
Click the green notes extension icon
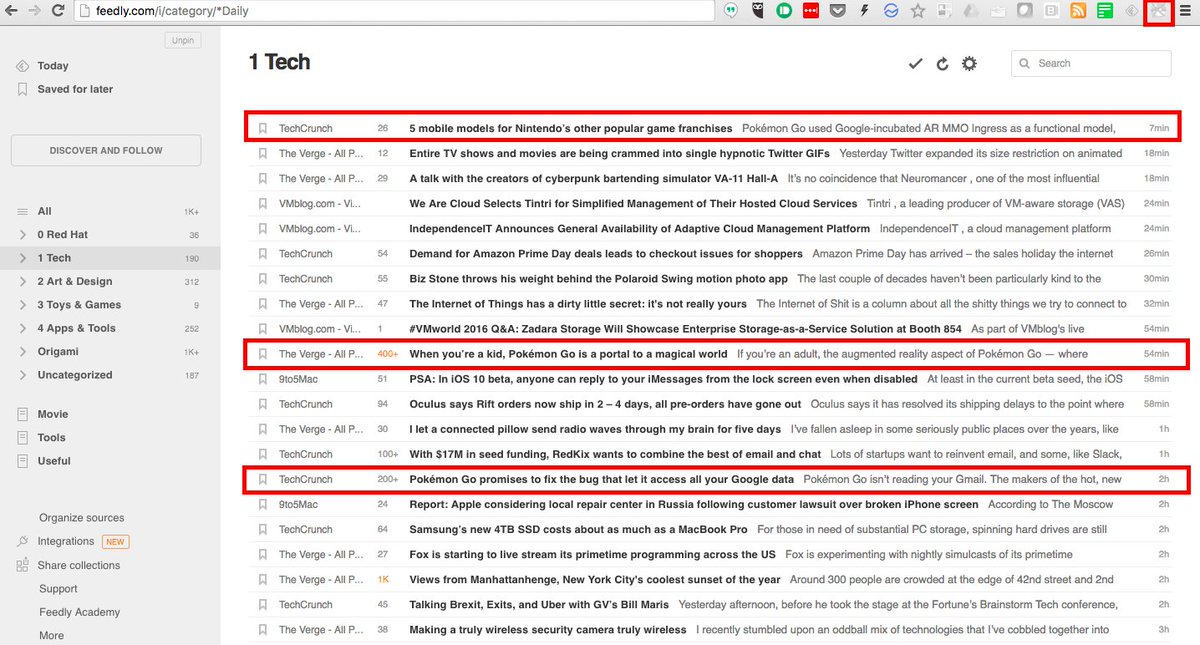[1105, 11]
